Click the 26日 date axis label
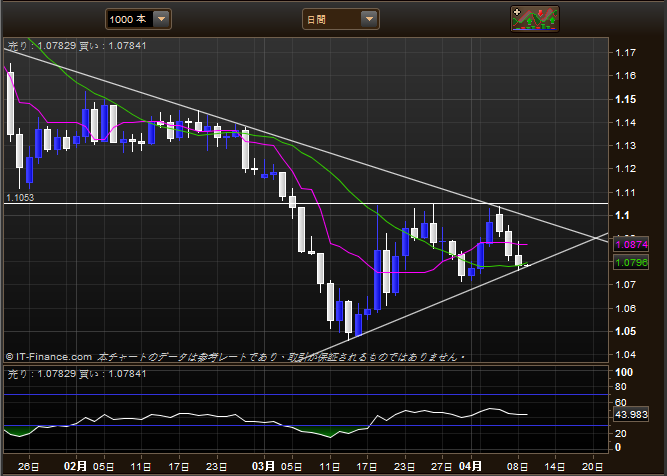667x476 pixels. pyautogui.click(x=29, y=466)
